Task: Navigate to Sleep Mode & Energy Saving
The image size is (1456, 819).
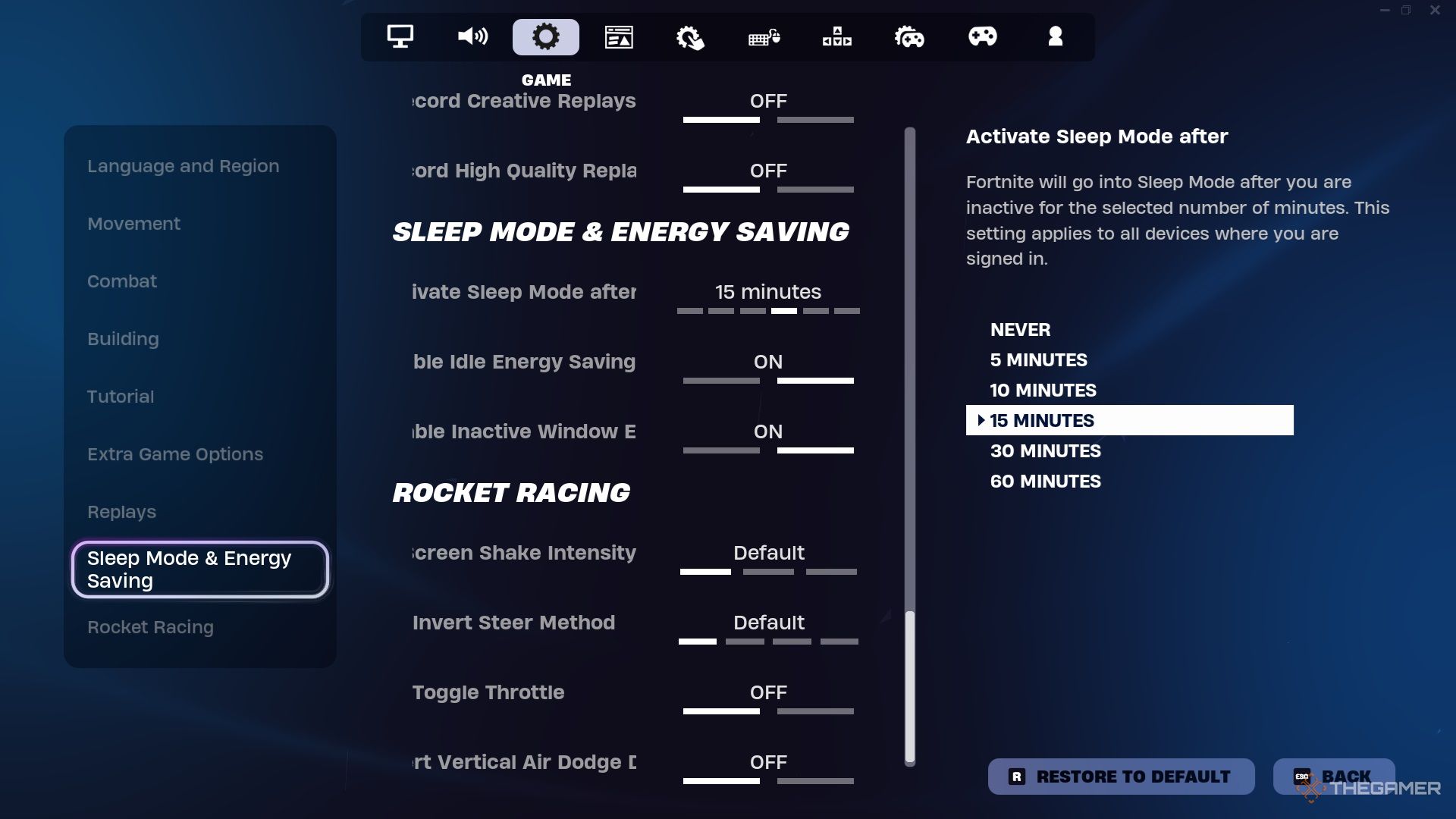Action: tap(200, 568)
